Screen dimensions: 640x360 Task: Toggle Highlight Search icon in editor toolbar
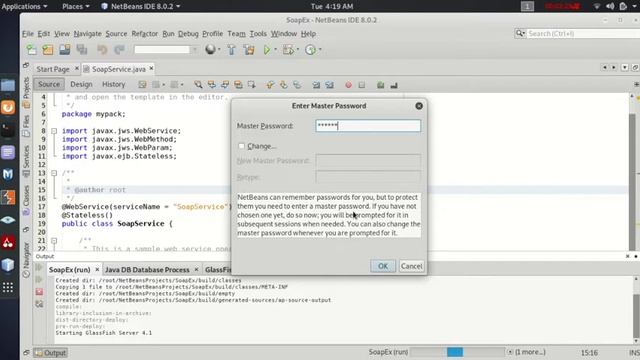(238, 84)
